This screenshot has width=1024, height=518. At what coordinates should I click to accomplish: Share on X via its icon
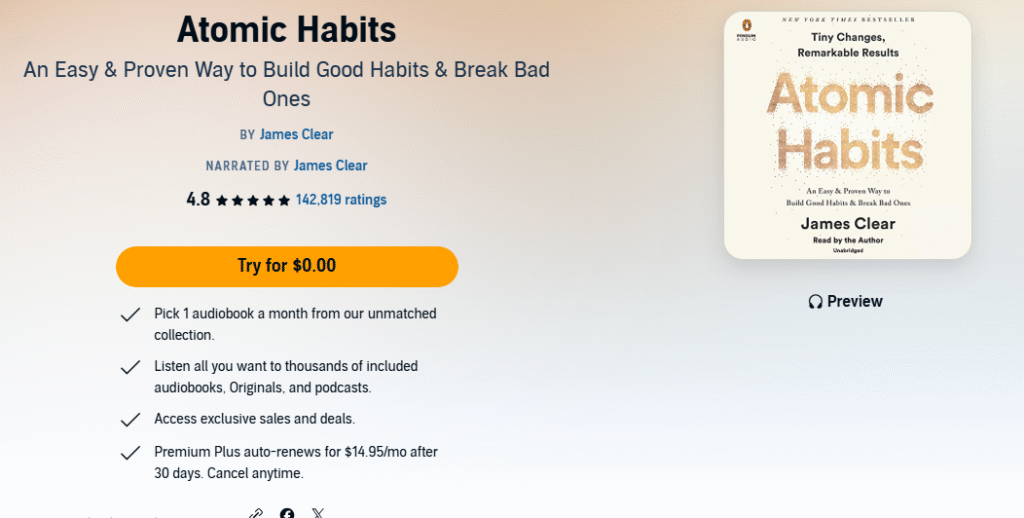pyautogui.click(x=318, y=514)
